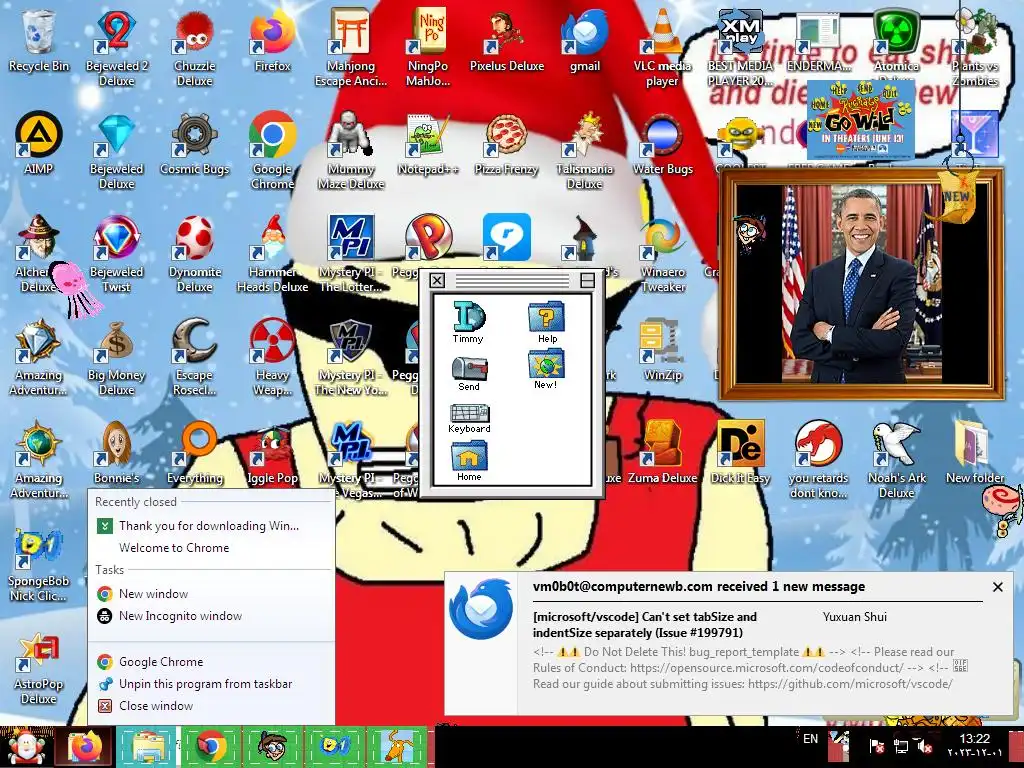1024x768 pixels.
Task: Open Heavy Weapon desktop icon
Action: (x=272, y=355)
